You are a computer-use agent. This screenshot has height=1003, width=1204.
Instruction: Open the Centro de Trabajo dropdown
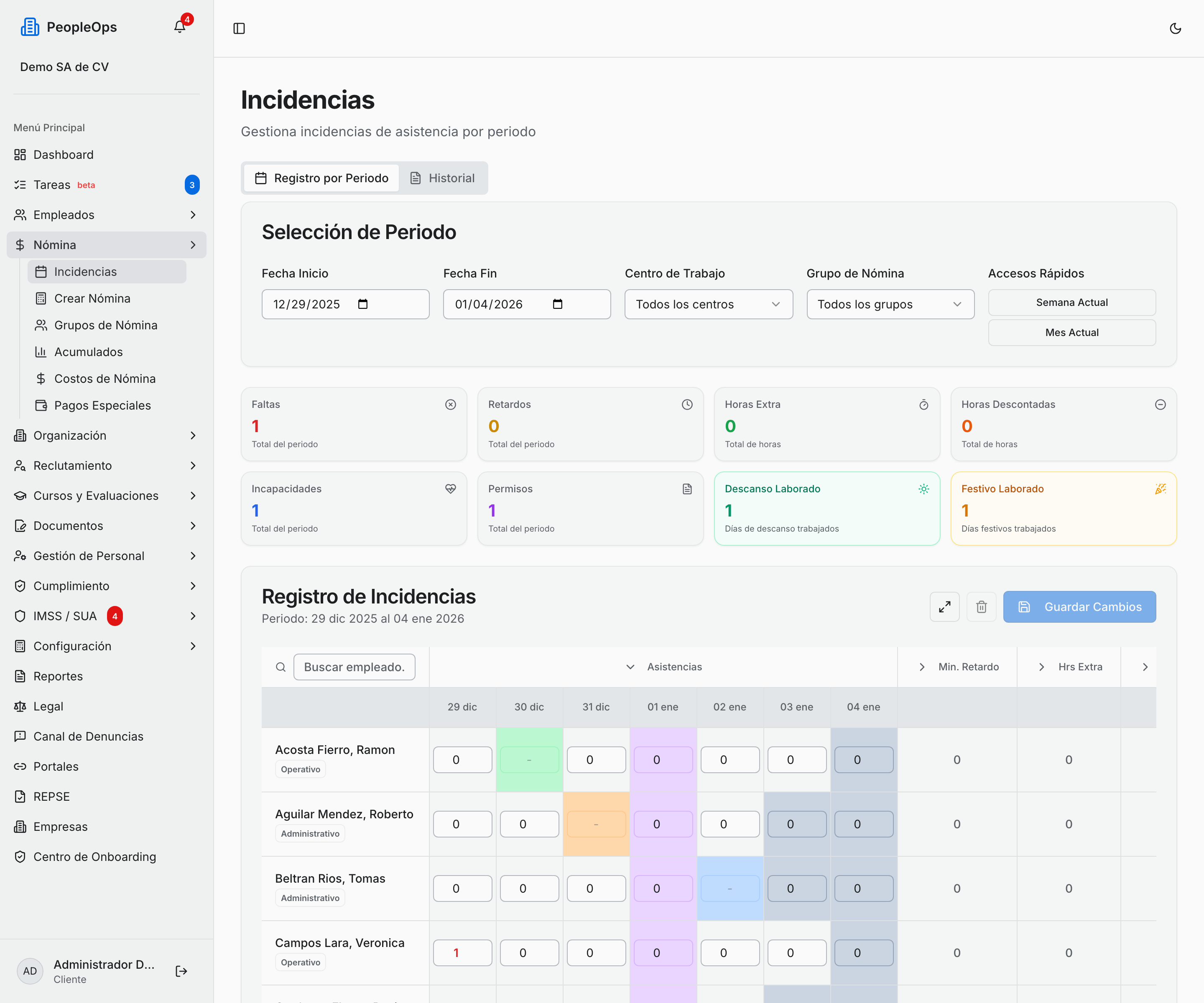(x=709, y=304)
